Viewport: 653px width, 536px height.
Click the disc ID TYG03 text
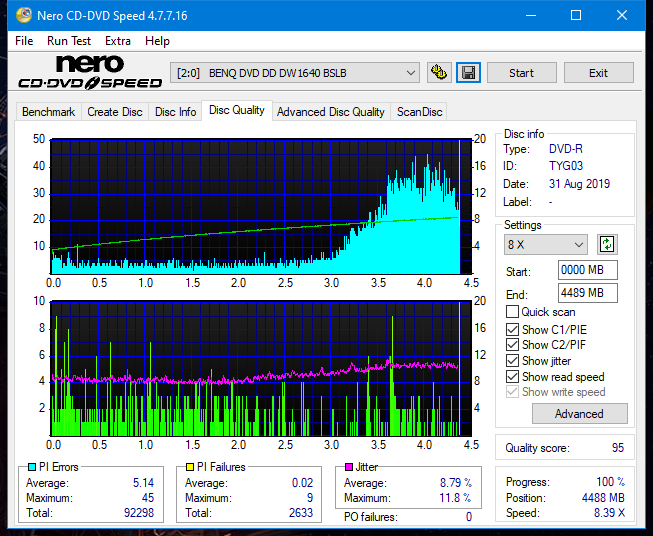point(566,166)
